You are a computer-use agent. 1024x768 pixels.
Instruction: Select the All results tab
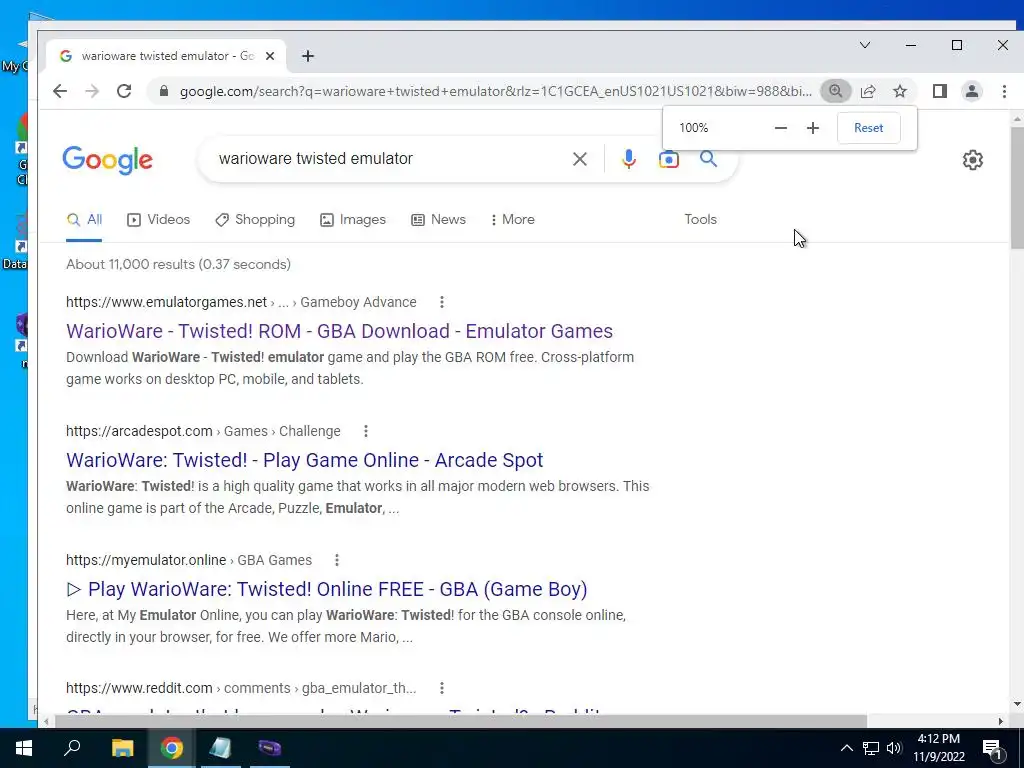tap(84, 220)
